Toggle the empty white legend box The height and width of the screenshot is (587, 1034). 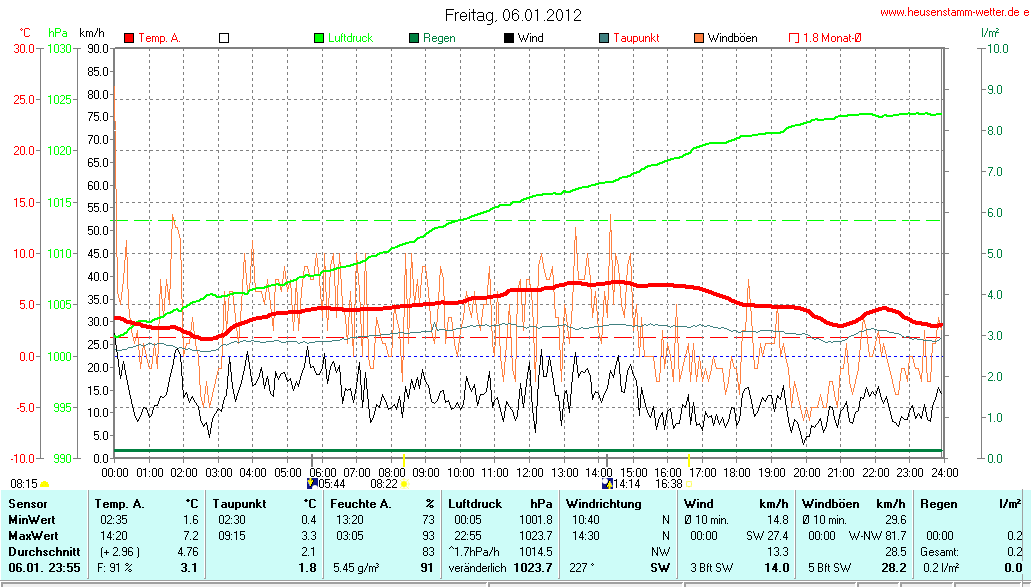[x=224, y=38]
